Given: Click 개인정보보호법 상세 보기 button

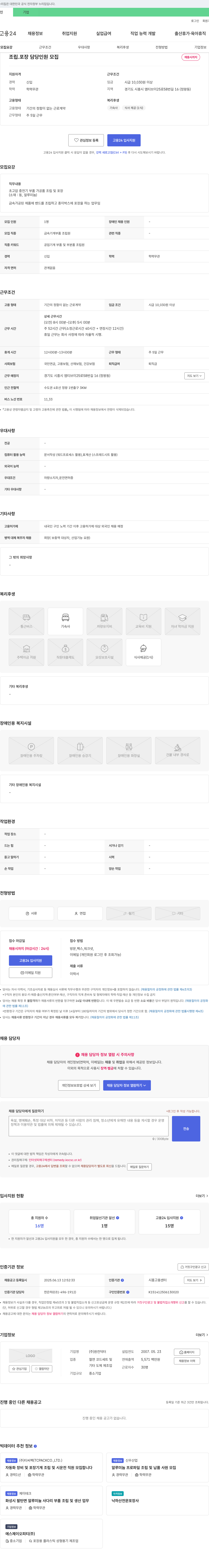Looking at the screenshot, I should pos(79,1085).
